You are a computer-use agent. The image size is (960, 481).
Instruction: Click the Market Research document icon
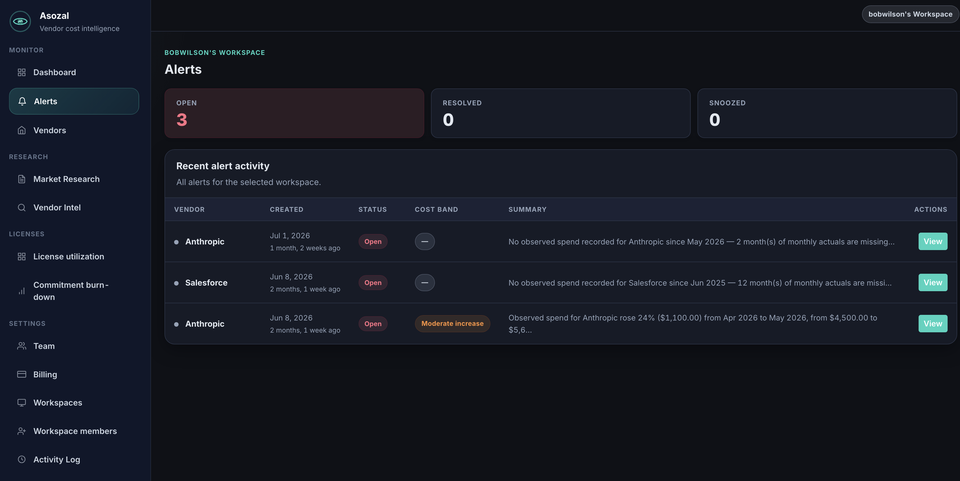point(21,179)
